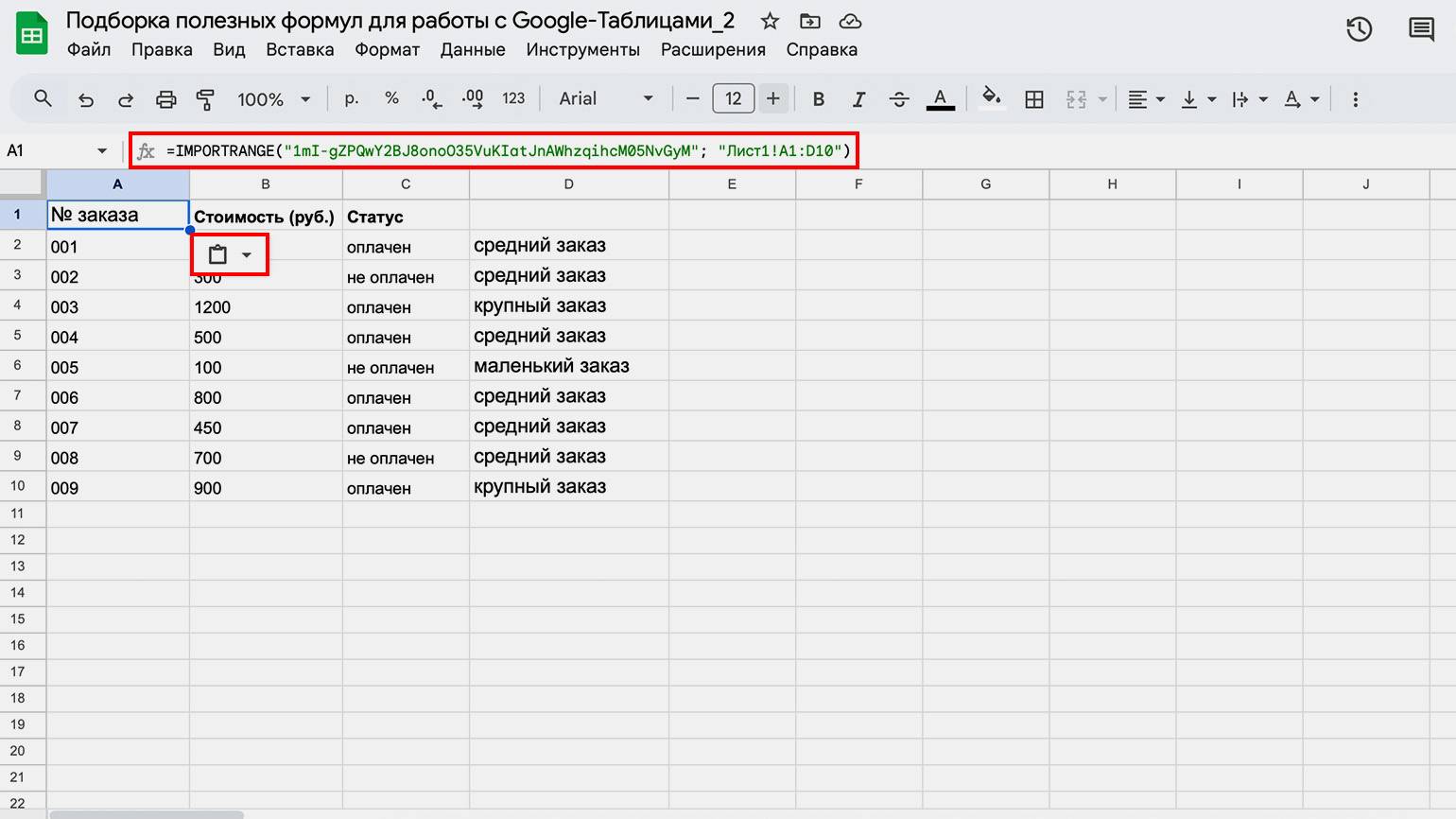Select cell with value 1200
The height and width of the screenshot is (819, 1456).
(x=266, y=306)
